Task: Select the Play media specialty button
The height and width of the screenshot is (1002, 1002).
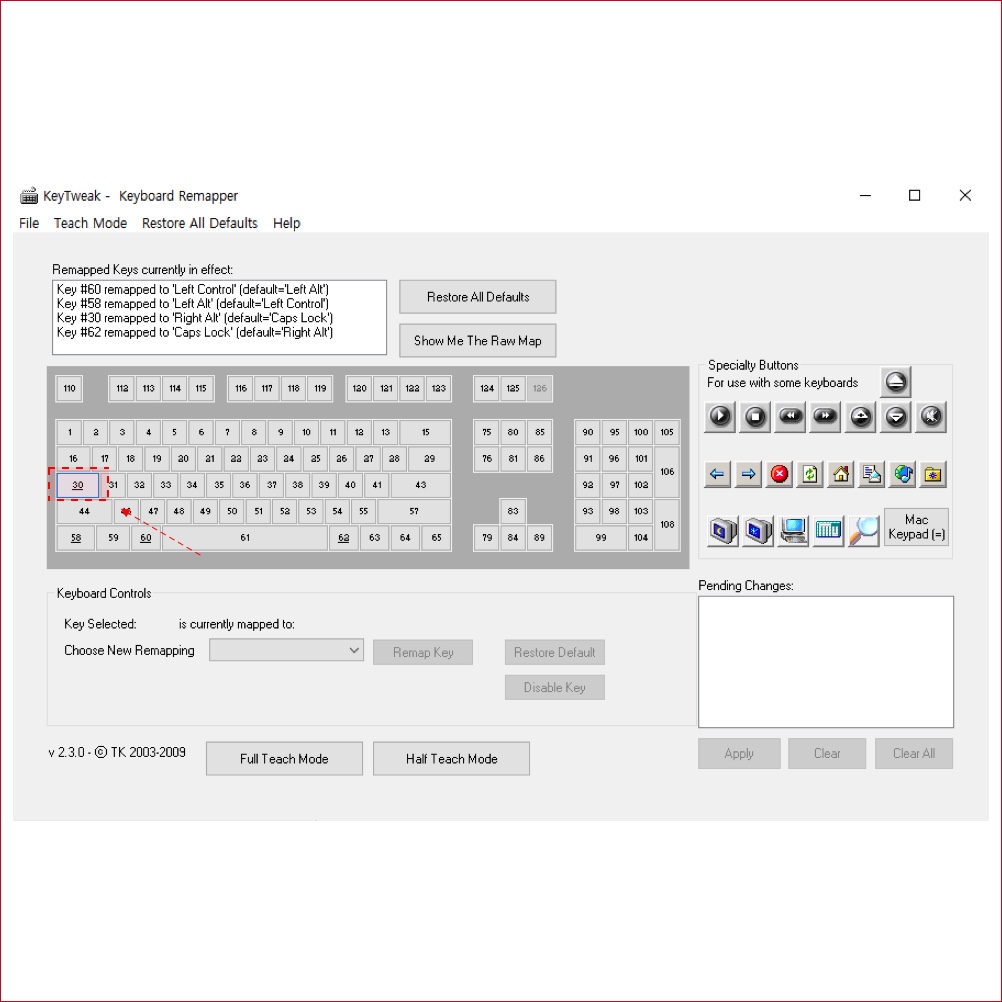Action: tap(720, 417)
